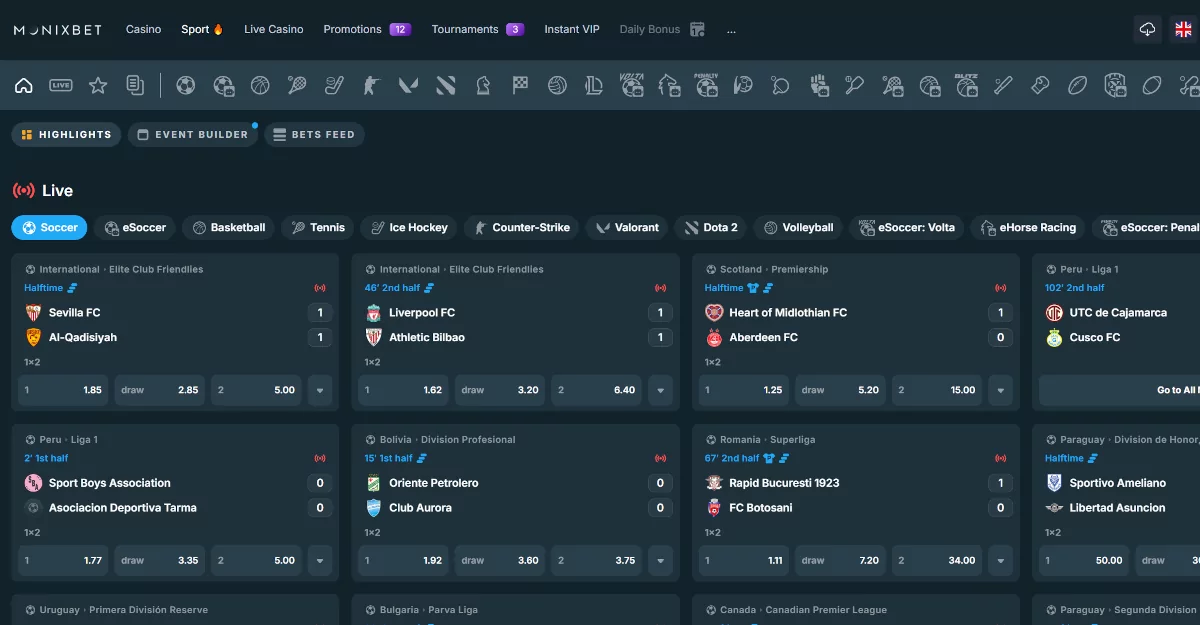Viewport: 1200px width, 625px height.
Task: Switch to the Event Builder tab
Action: [x=192, y=134]
